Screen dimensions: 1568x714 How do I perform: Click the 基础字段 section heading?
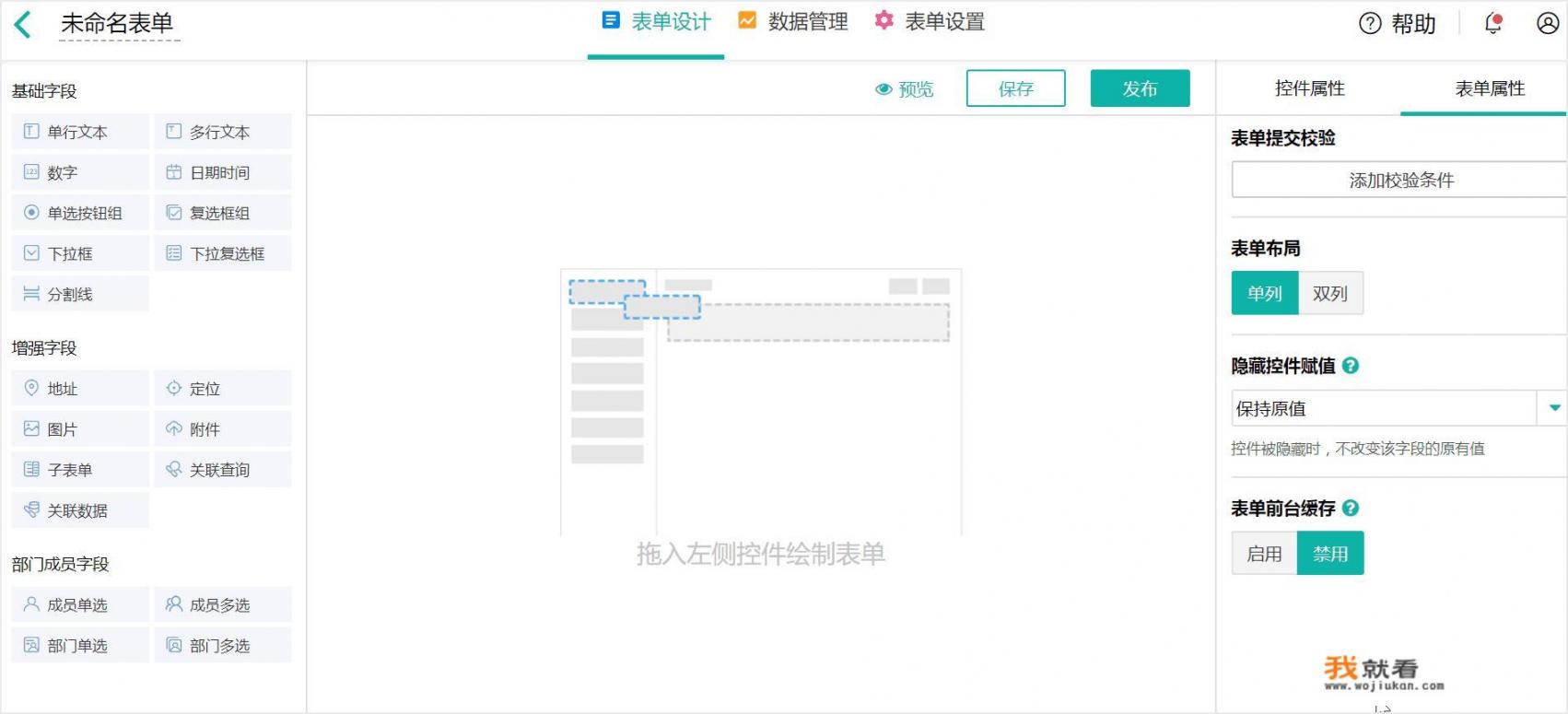tap(44, 91)
